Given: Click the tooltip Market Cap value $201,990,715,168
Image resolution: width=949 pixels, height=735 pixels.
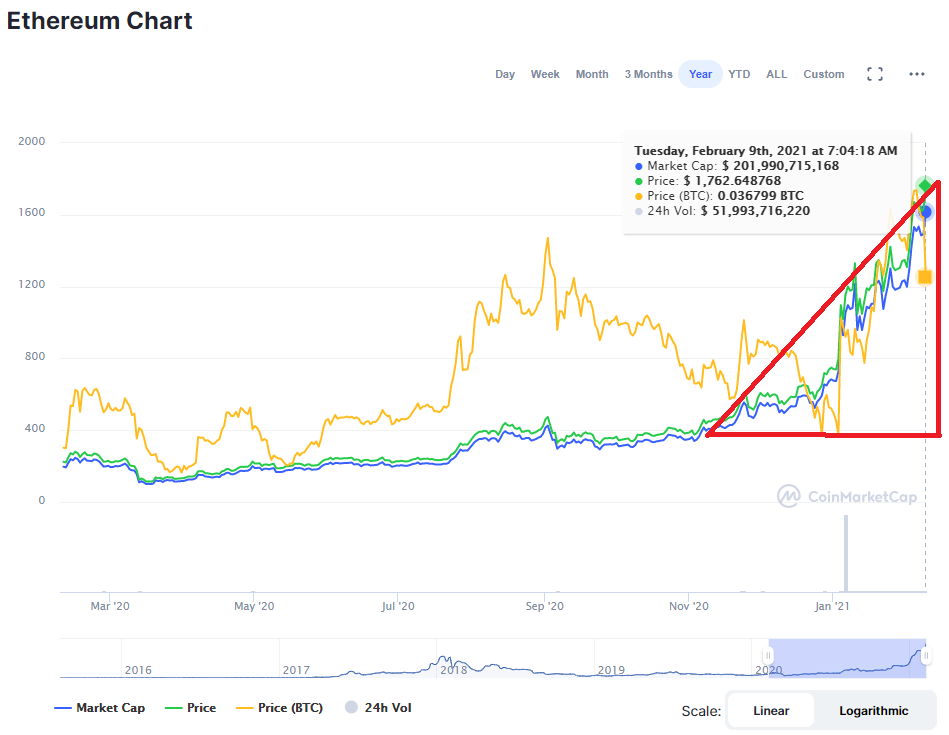Looking at the screenshot, I should 780,166.
